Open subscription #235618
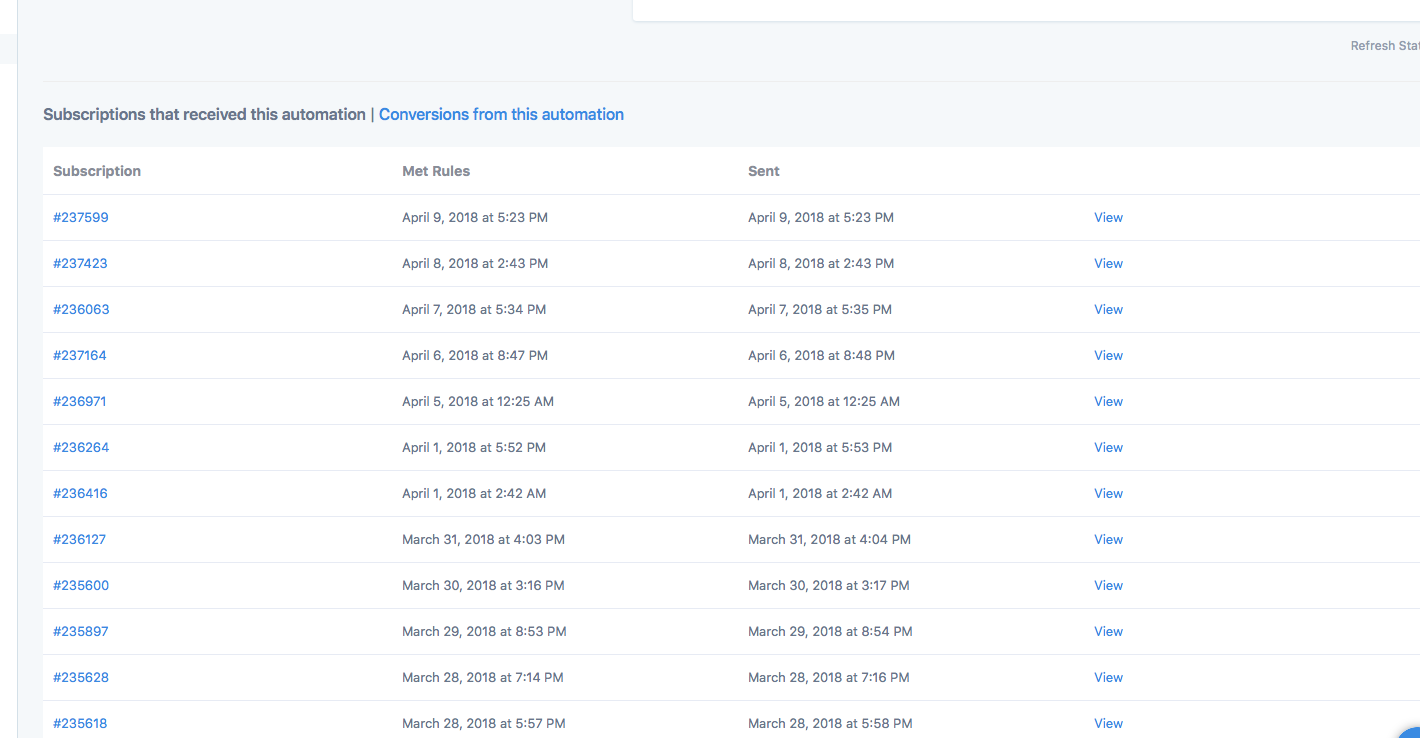This screenshot has height=738, width=1420. tap(80, 723)
